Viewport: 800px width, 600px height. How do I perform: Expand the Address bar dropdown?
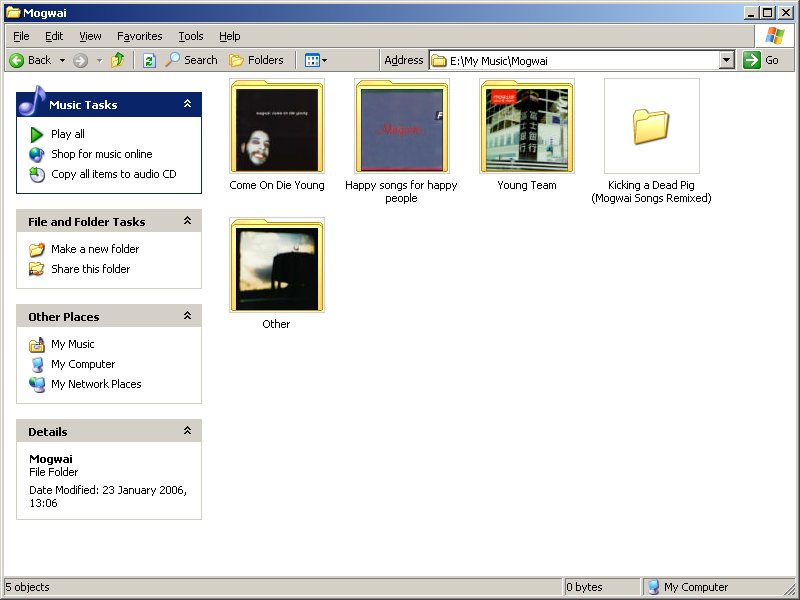(727, 60)
